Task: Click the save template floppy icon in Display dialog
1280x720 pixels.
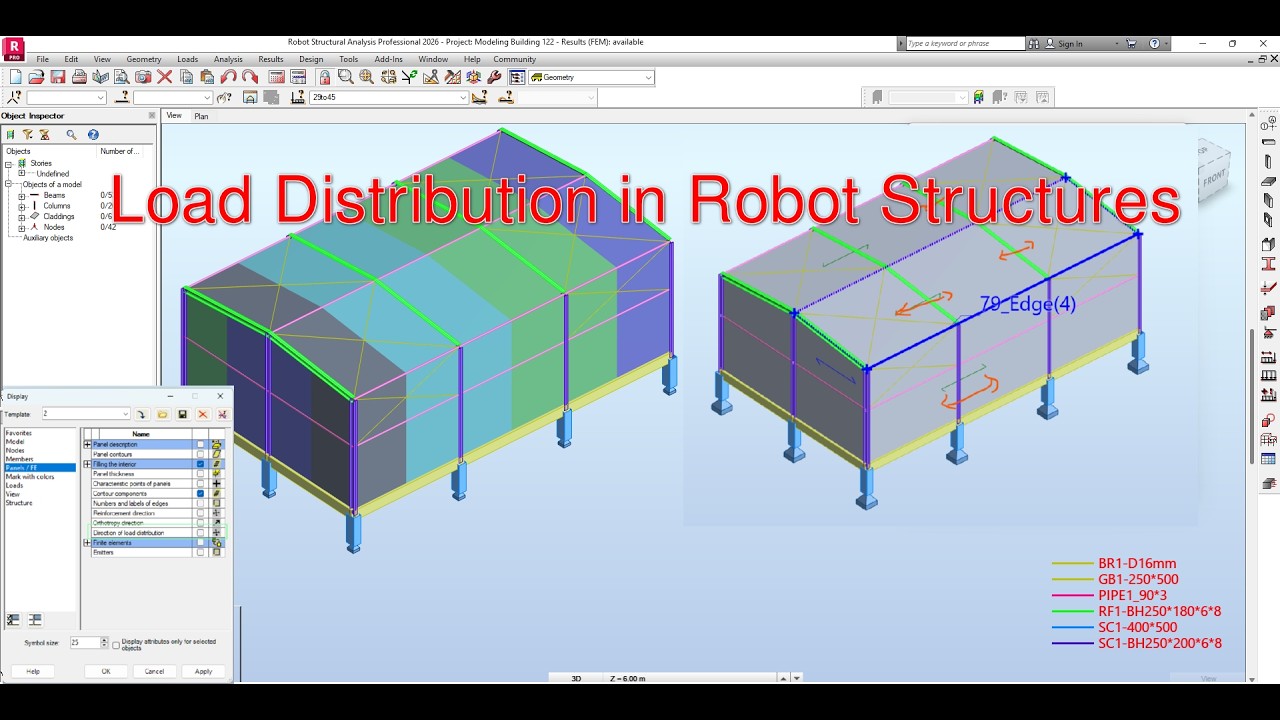Action: point(183,414)
